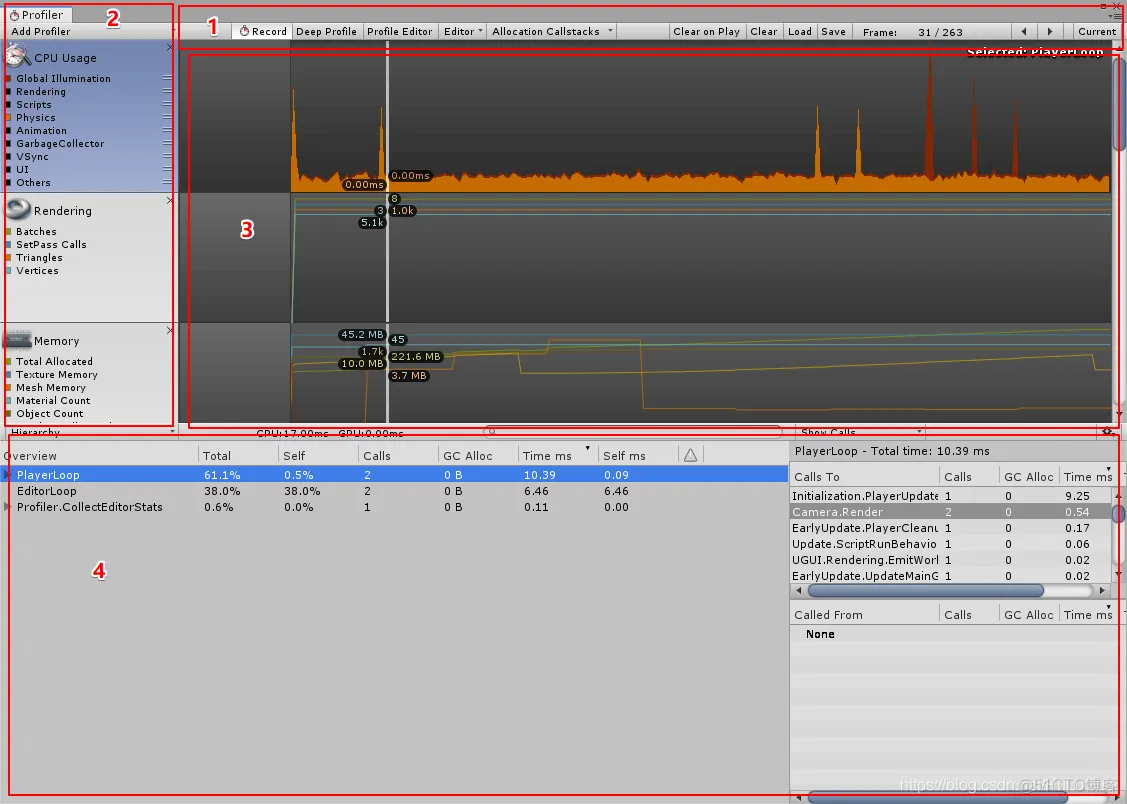Click the Current frame button
This screenshot has width=1127, height=804.
(x=1097, y=32)
